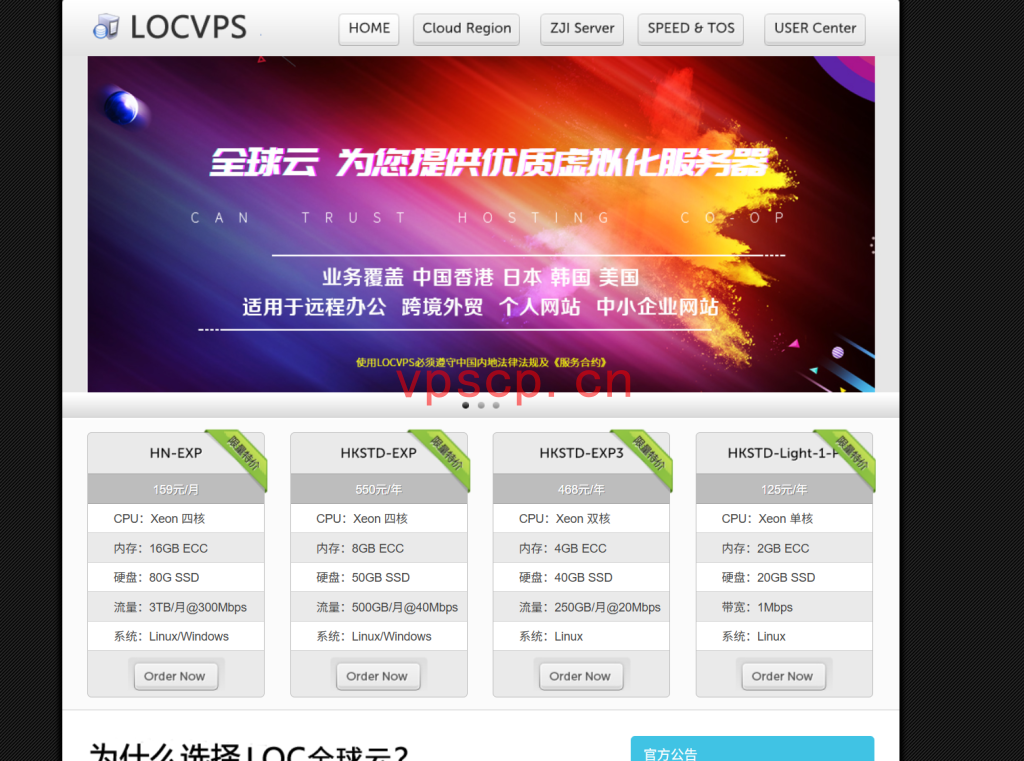
Task: Select the first banner slide dot
Action: click(x=466, y=406)
